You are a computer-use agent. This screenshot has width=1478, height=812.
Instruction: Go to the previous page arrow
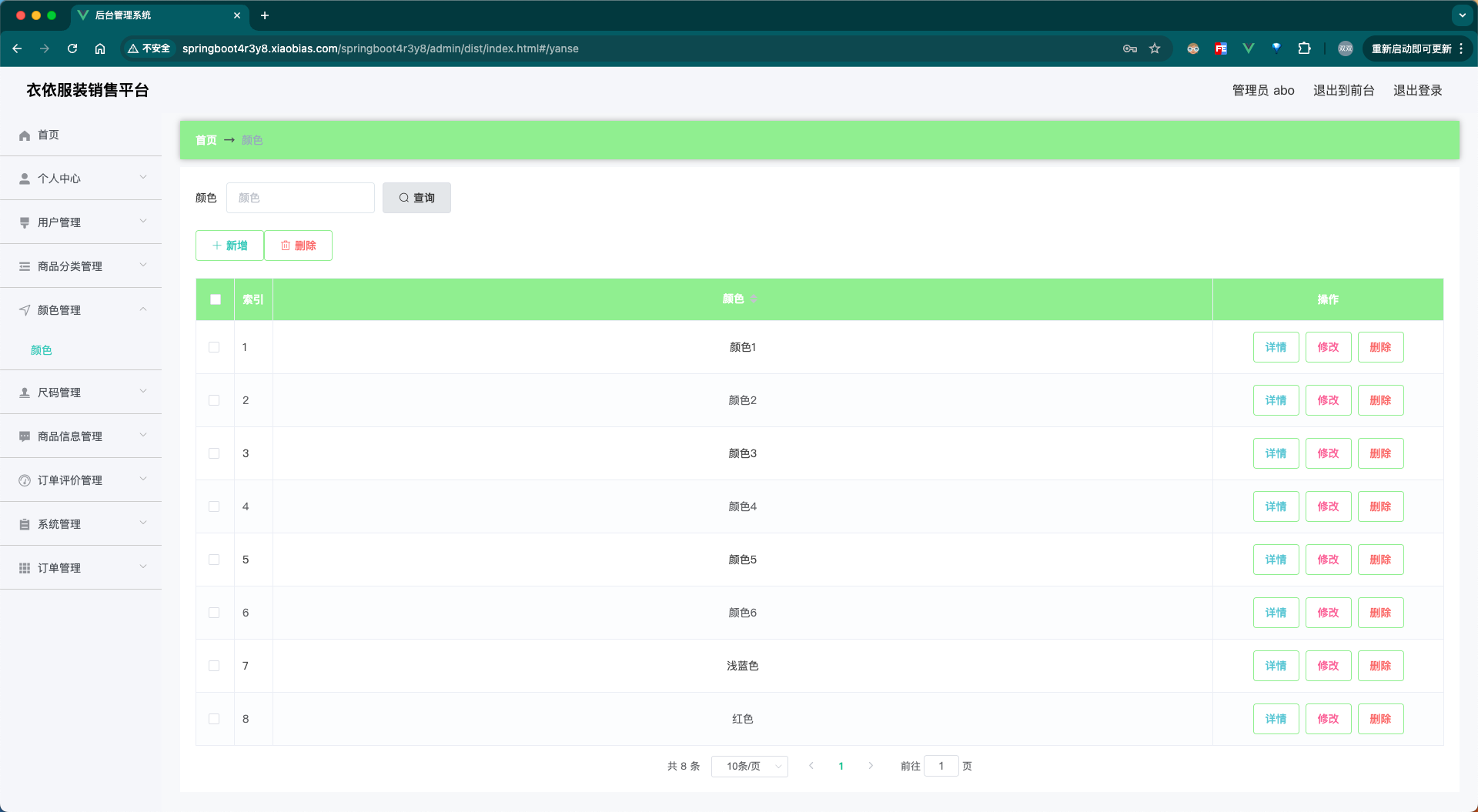coord(811,766)
